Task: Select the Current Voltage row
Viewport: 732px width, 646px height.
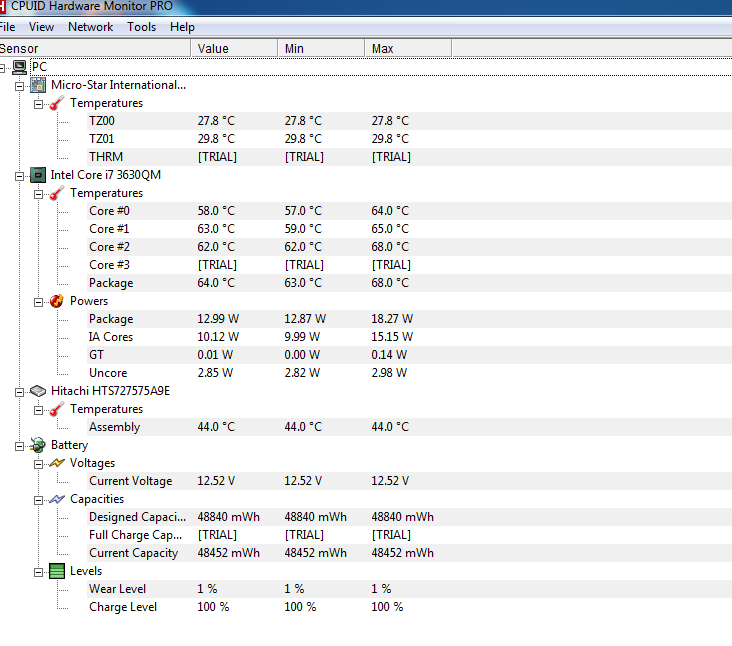Action: tap(409, 481)
